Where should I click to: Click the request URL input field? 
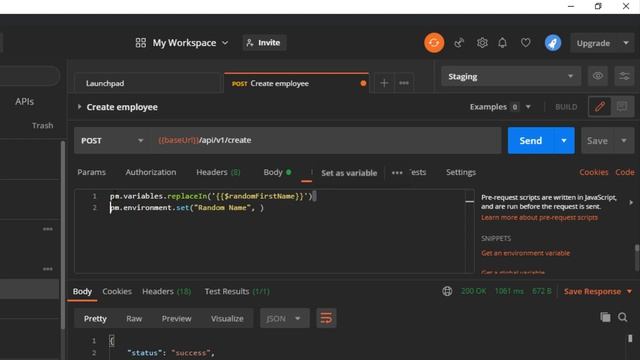point(326,140)
